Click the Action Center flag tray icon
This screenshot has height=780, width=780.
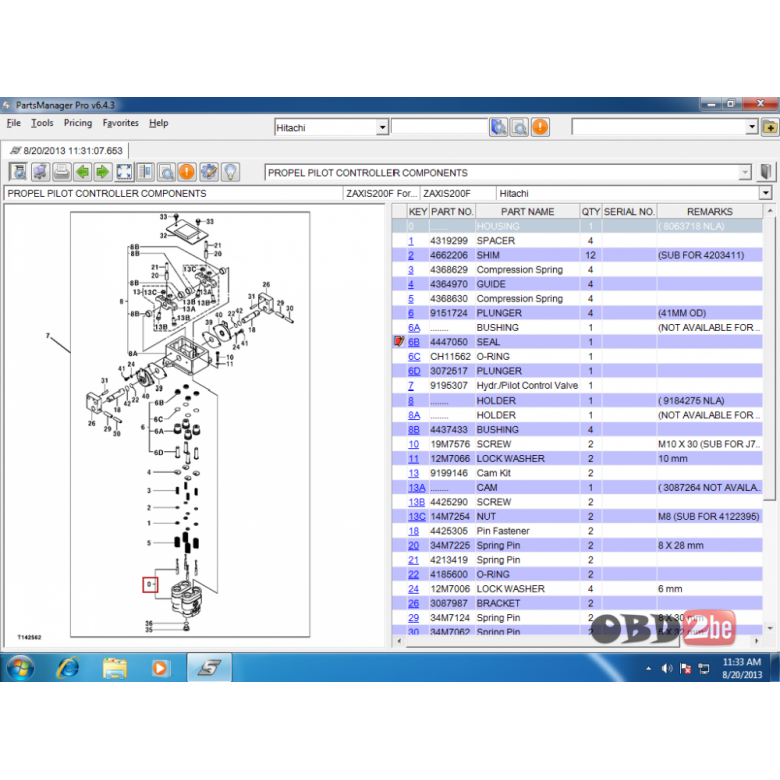685,669
